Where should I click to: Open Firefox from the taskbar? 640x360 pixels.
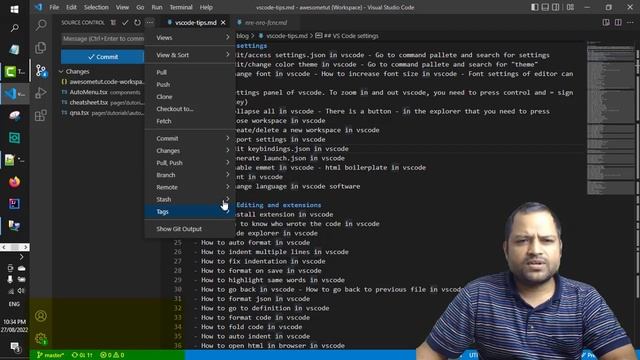(x=14, y=182)
